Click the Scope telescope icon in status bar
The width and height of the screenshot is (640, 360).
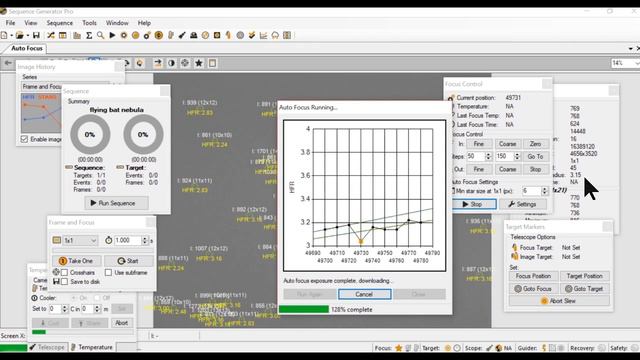489,348
